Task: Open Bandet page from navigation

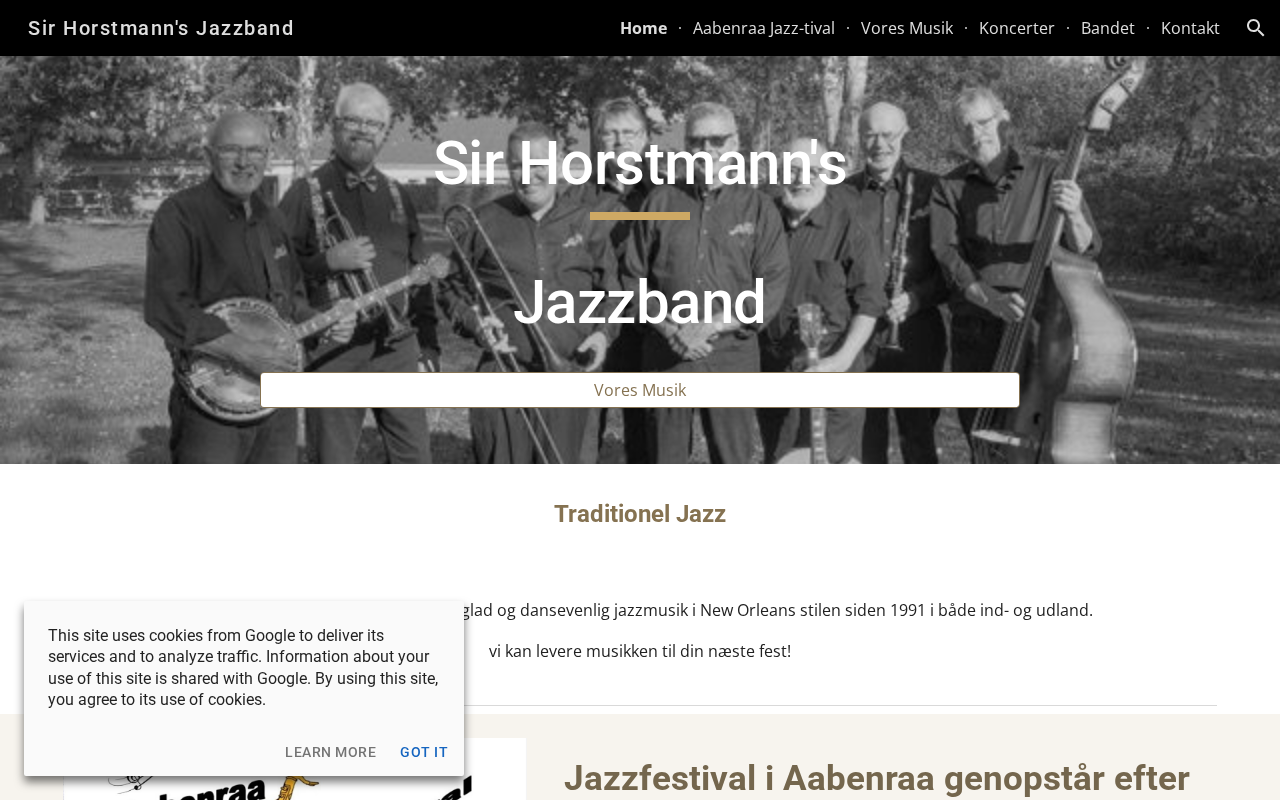Action: click(x=1108, y=28)
